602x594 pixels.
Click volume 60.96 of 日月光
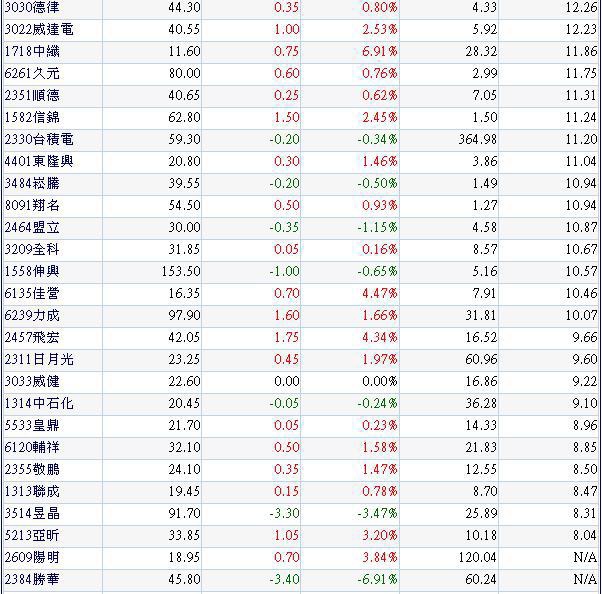(x=481, y=359)
